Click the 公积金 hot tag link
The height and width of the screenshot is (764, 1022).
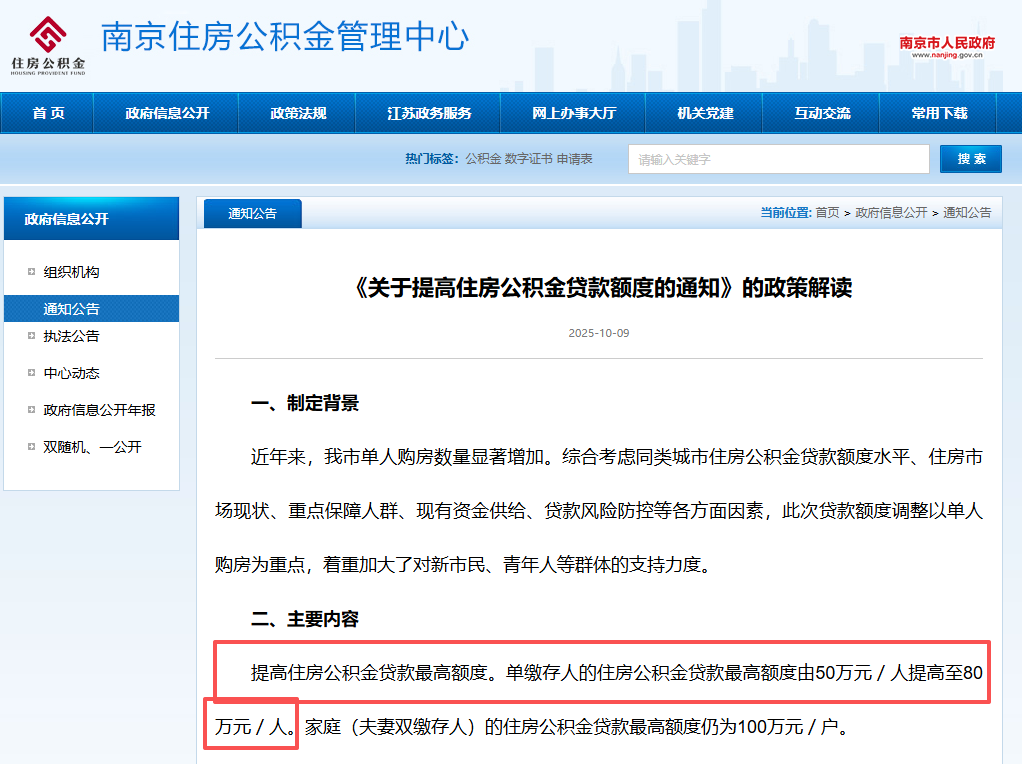point(483,159)
